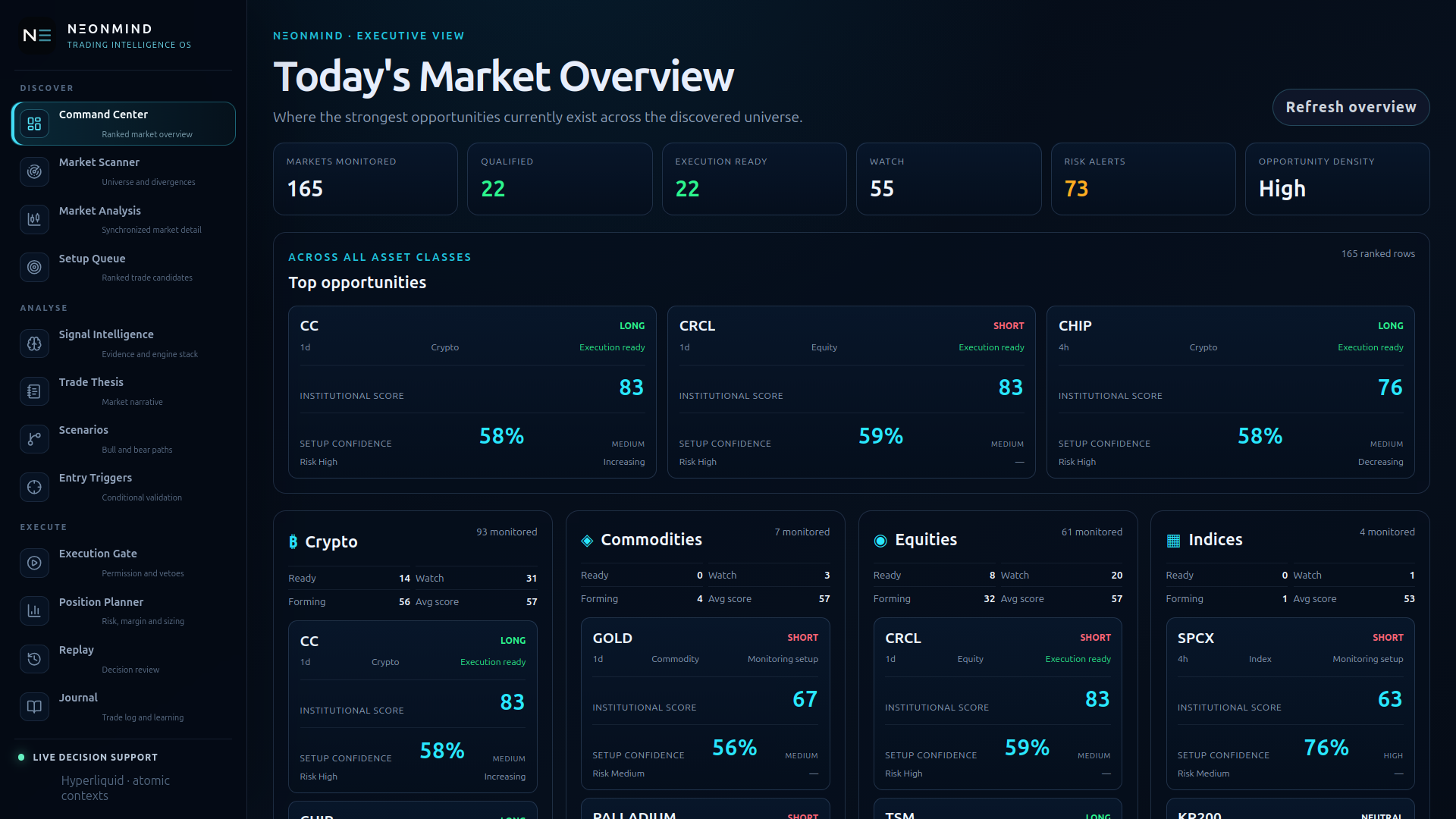Click LIVE DECISION SUPPORT label
1456x819 pixels.
[x=96, y=757]
